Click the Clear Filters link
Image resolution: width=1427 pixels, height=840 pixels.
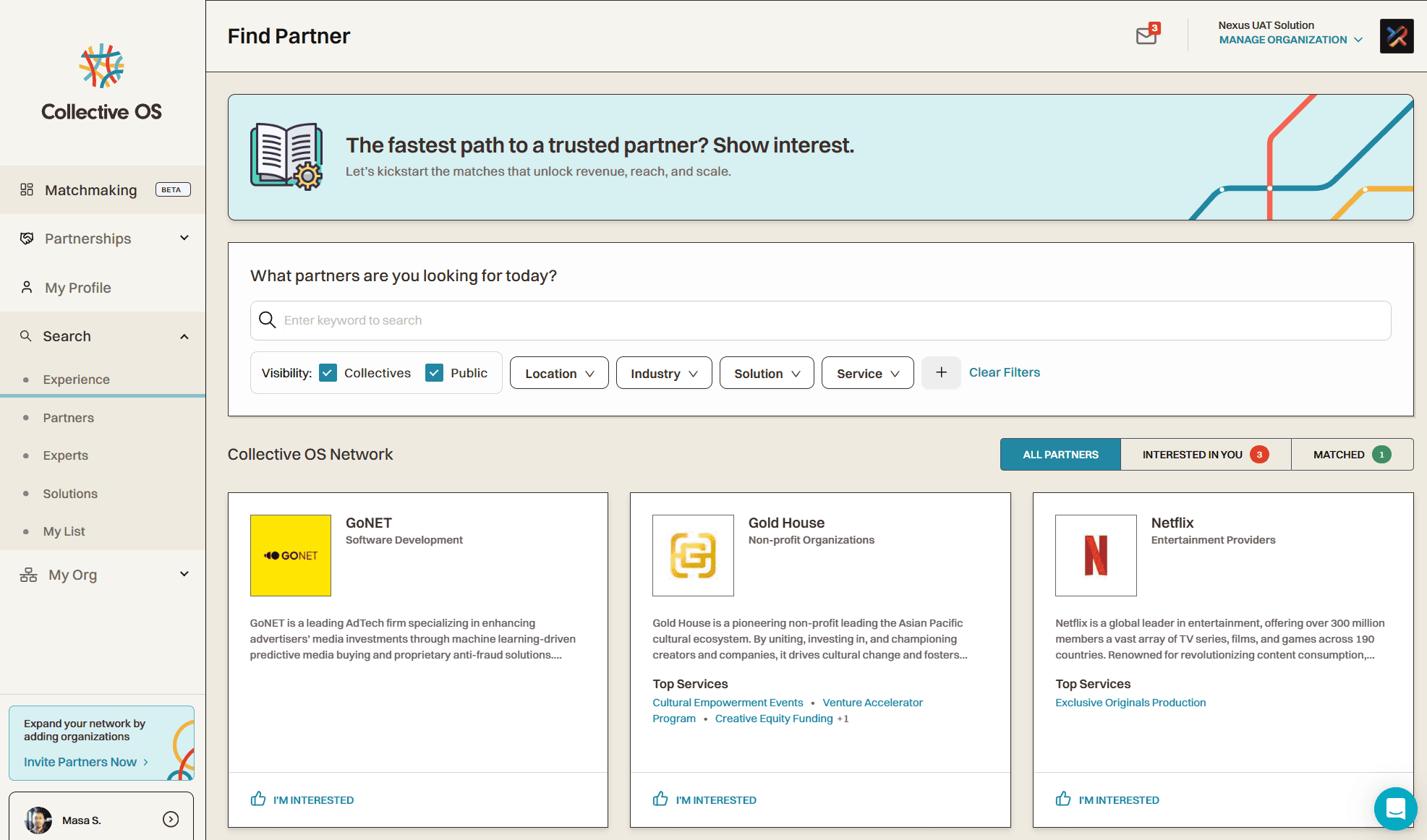click(x=1004, y=372)
